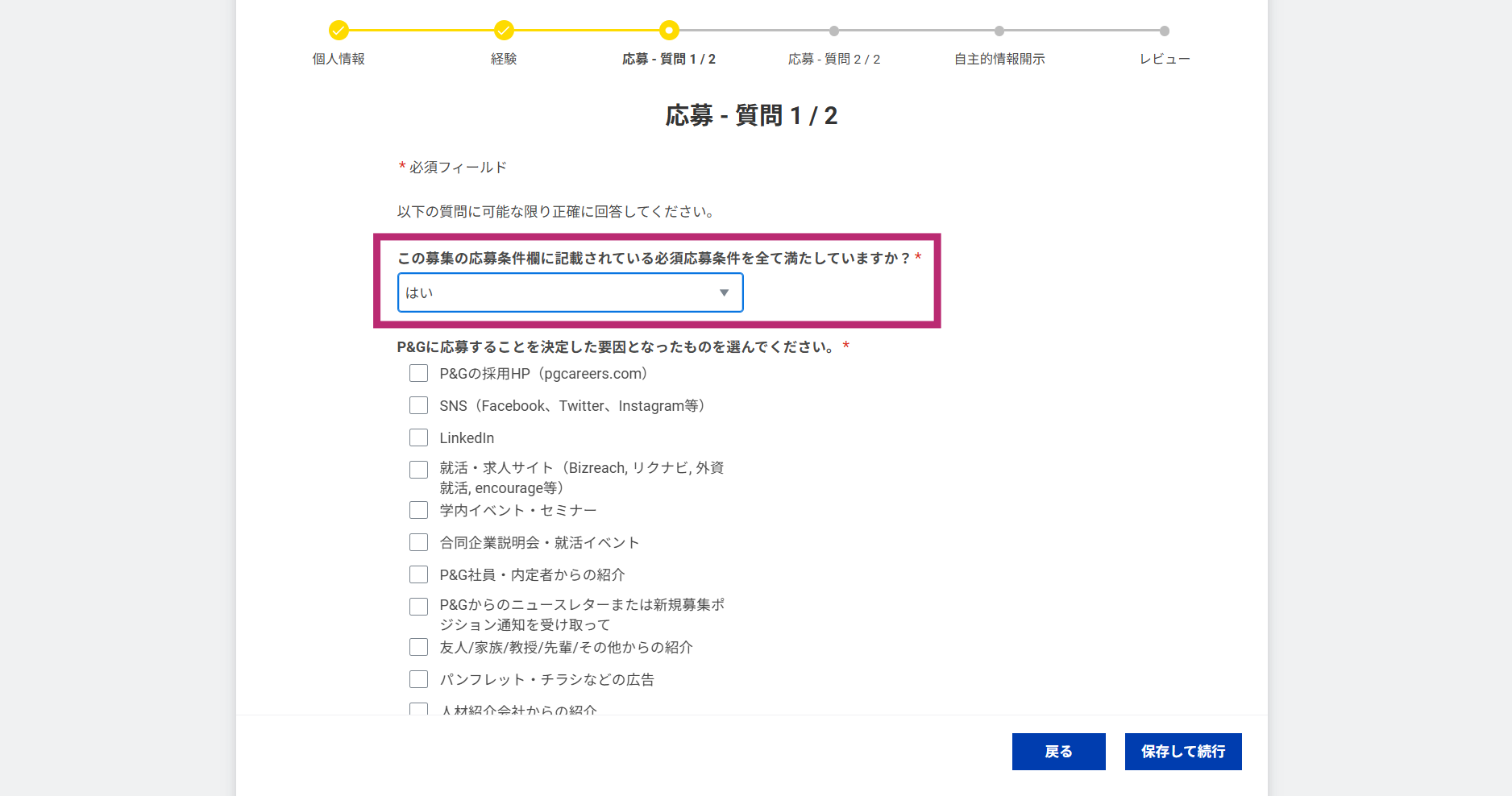Enable the 学内イベント・セミナー checkbox

pos(418,510)
